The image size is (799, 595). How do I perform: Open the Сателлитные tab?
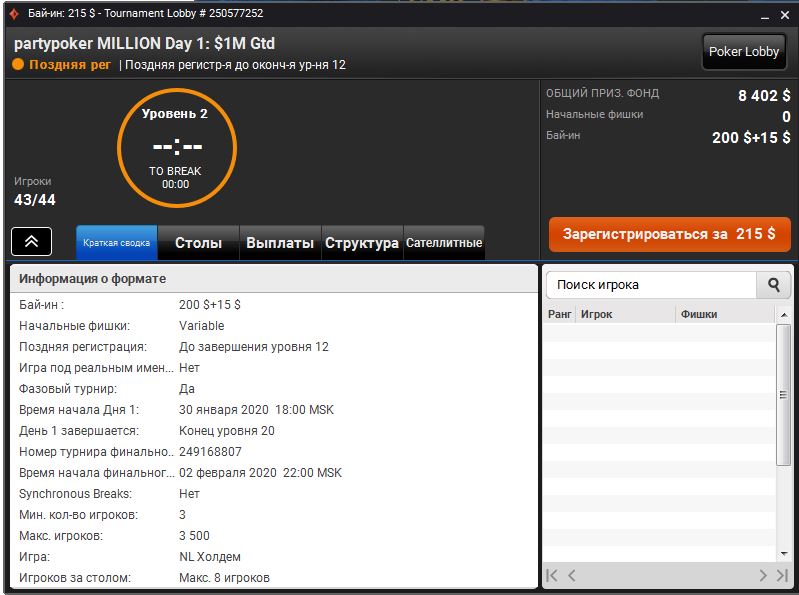[444, 242]
